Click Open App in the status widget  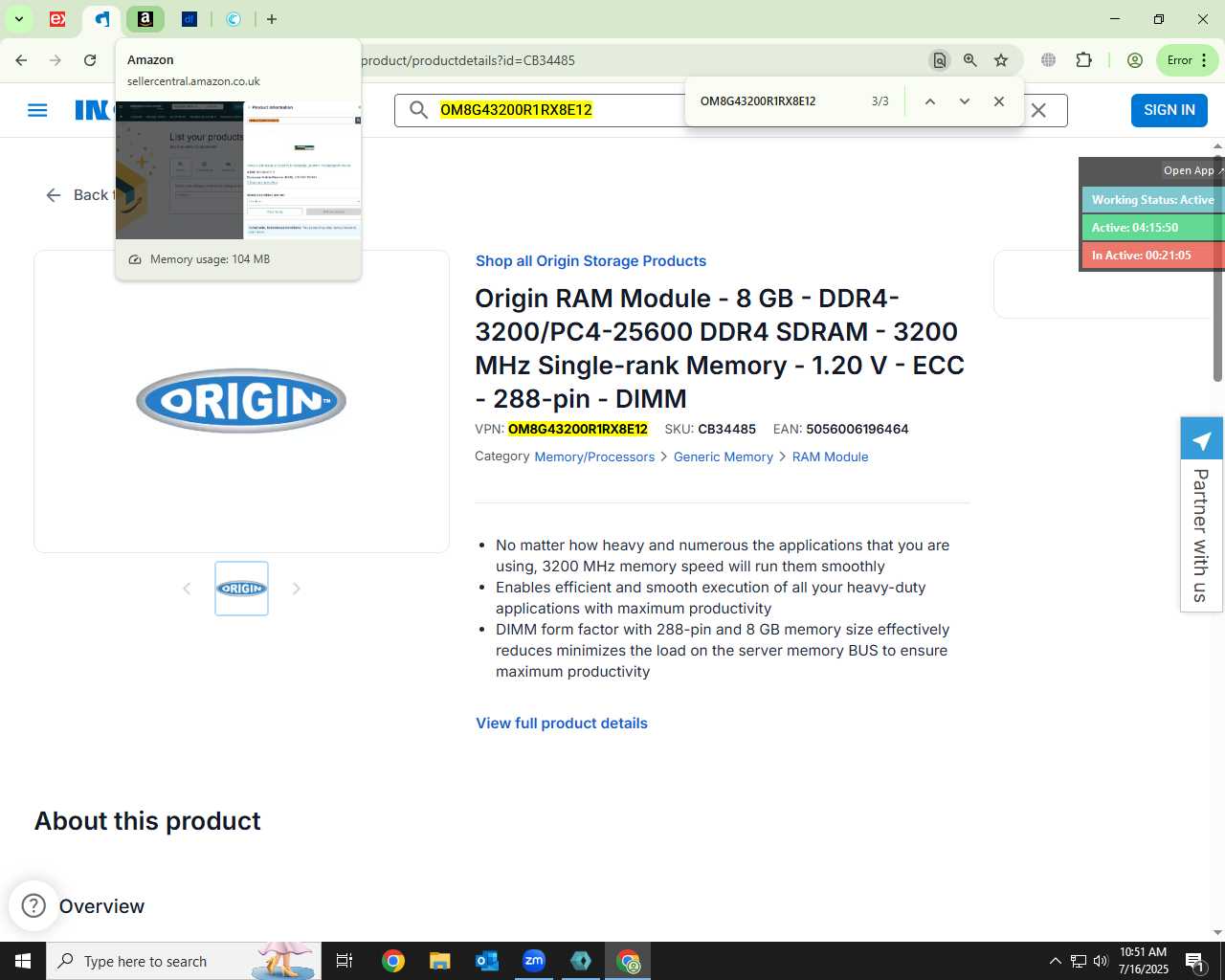coord(1192,170)
